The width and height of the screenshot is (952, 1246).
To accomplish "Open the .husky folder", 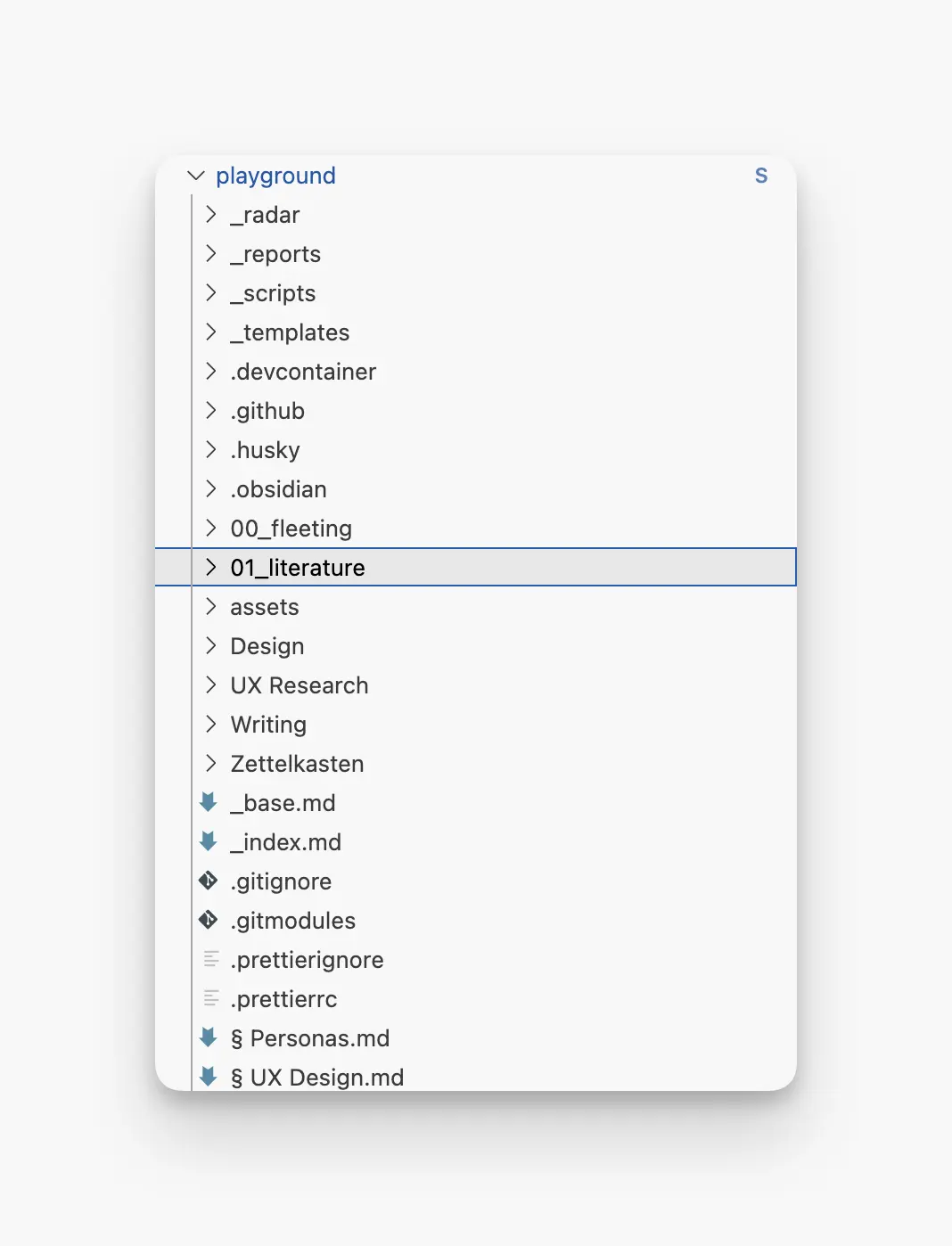I will click(x=476, y=450).
